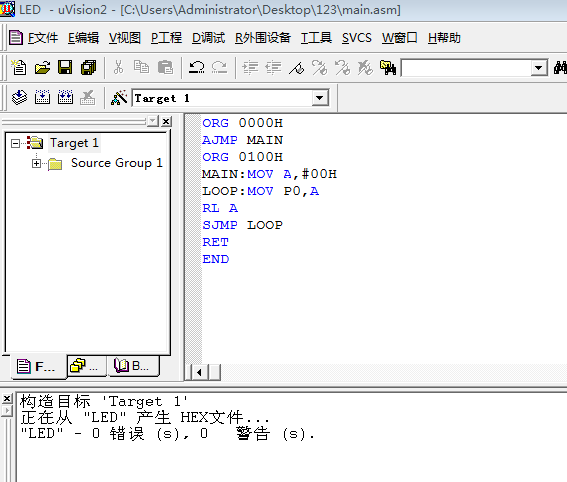Open Options for Target wand icon
Image resolution: width=567 pixels, height=482 pixels.
119,98
